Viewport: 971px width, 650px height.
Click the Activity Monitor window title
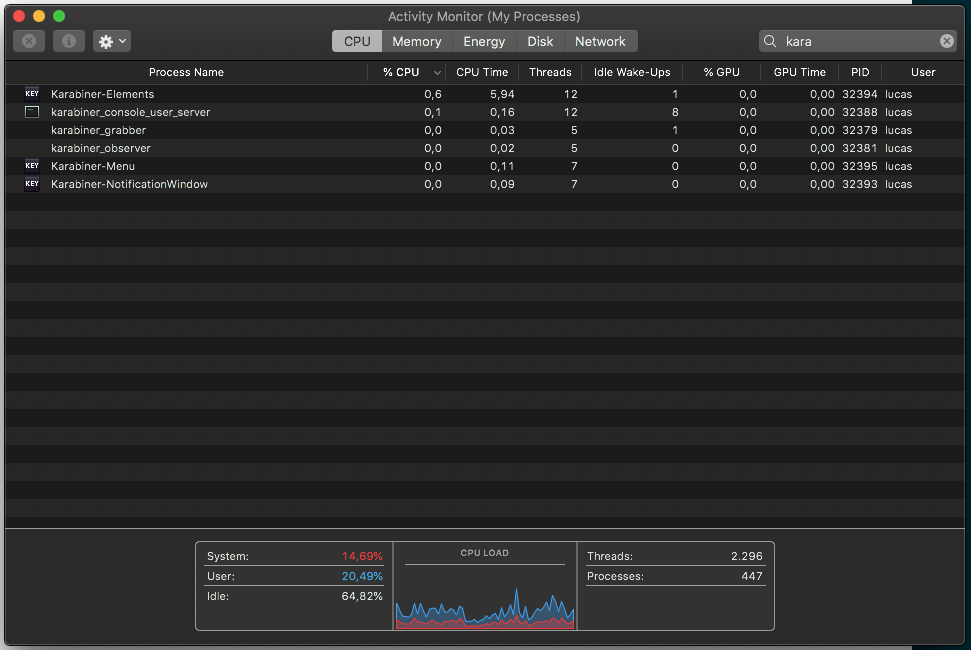(x=484, y=17)
